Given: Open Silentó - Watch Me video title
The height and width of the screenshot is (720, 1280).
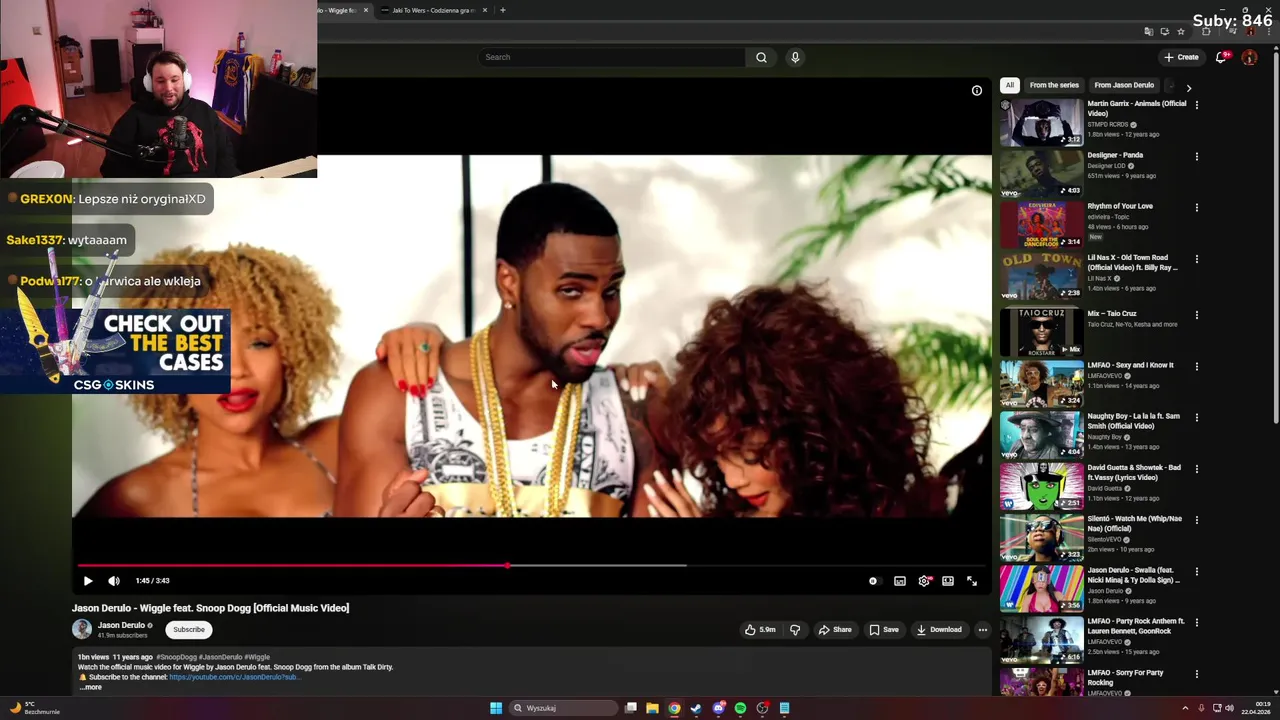Looking at the screenshot, I should (1135, 524).
